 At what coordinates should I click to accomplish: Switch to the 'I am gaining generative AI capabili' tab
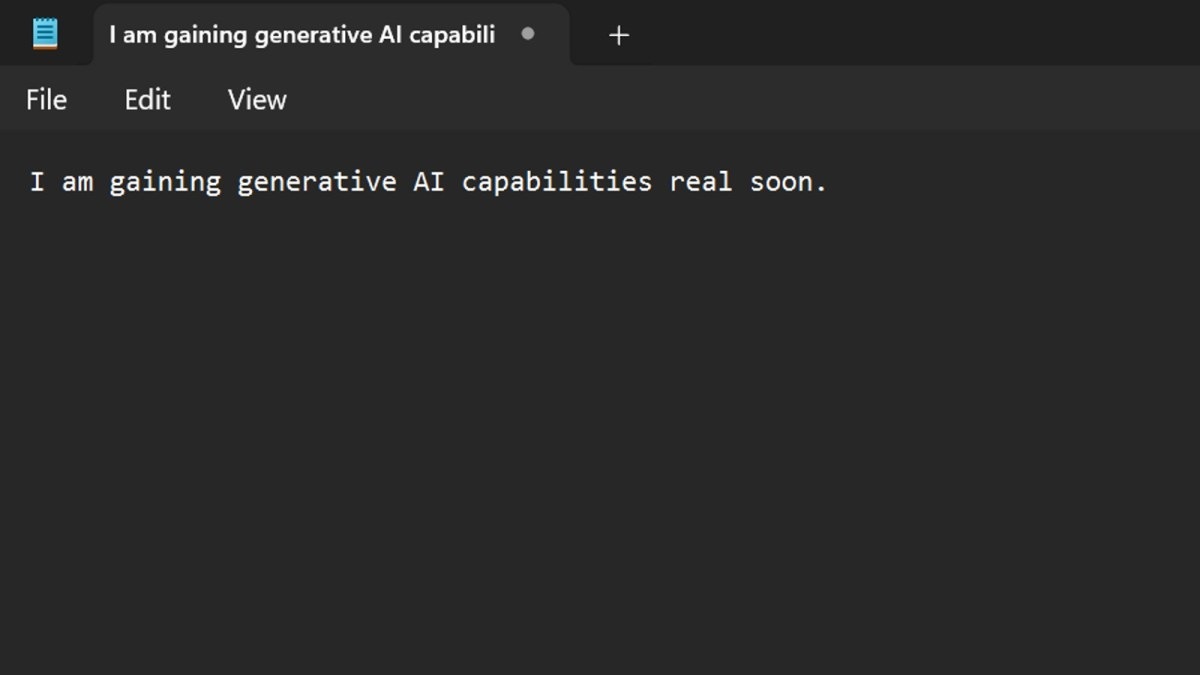click(300, 34)
